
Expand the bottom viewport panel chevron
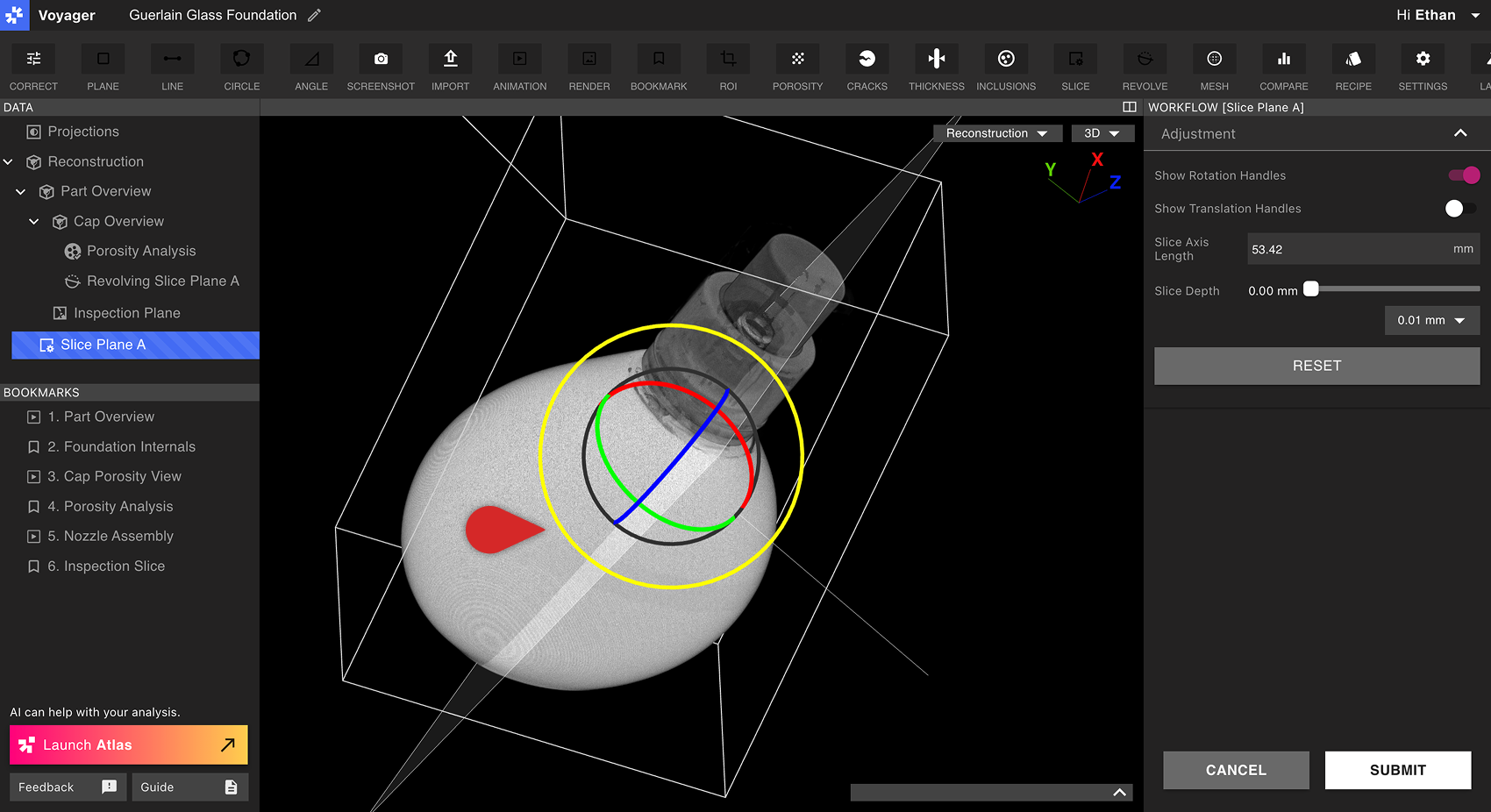tap(1119, 793)
